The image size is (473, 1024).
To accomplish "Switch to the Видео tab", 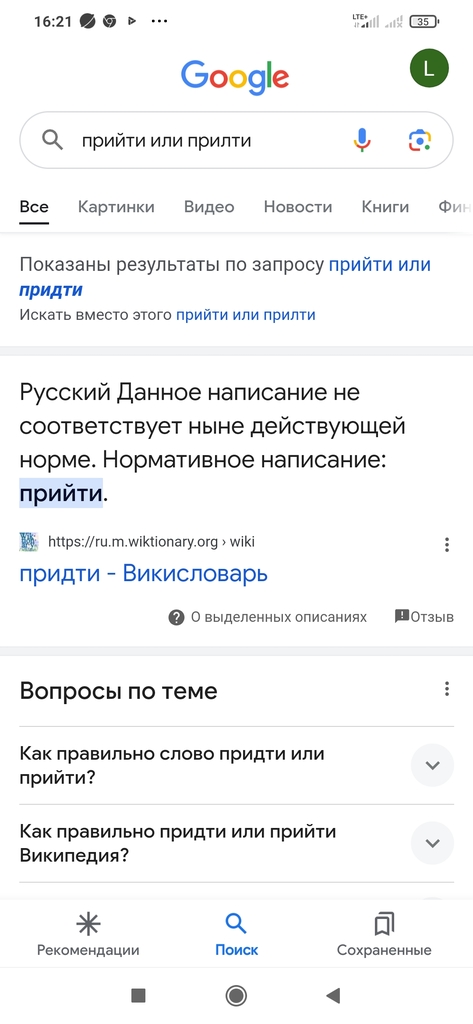I will tap(209, 207).
